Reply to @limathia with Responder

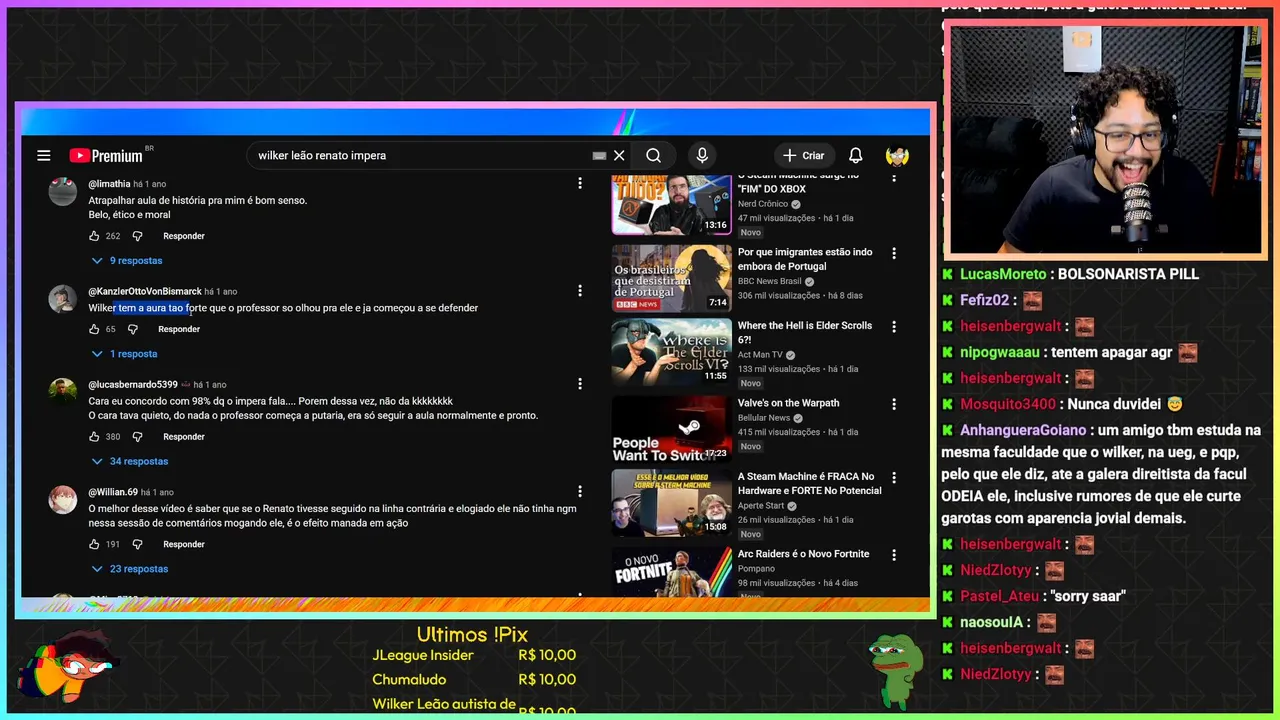tap(184, 236)
